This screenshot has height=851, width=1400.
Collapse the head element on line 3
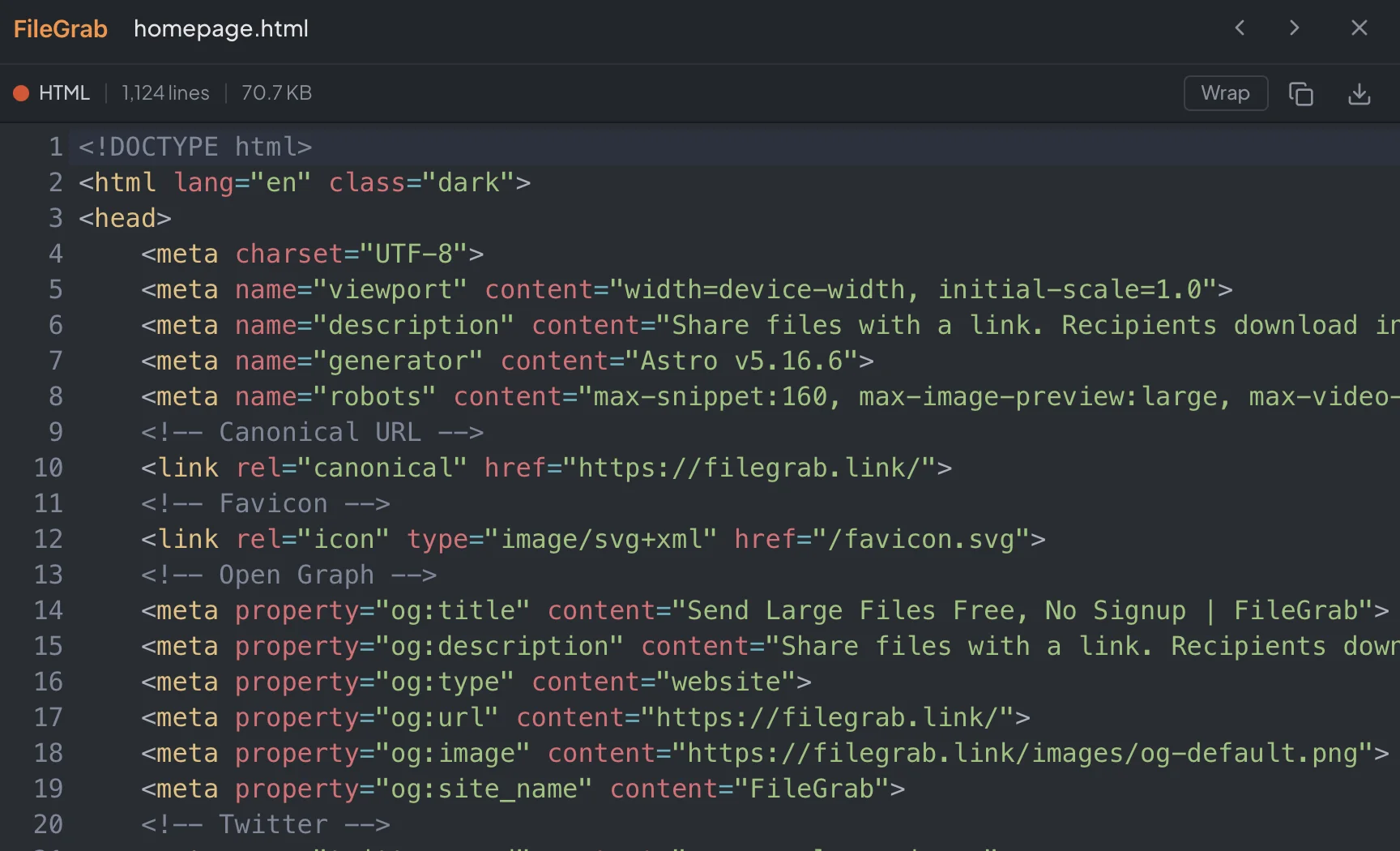click(x=125, y=218)
